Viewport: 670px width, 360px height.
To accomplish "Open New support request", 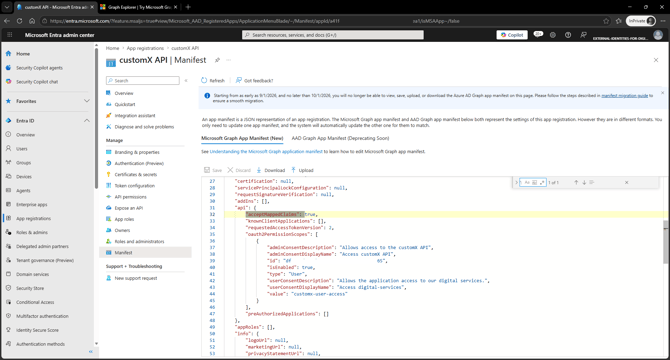I will click(x=136, y=278).
